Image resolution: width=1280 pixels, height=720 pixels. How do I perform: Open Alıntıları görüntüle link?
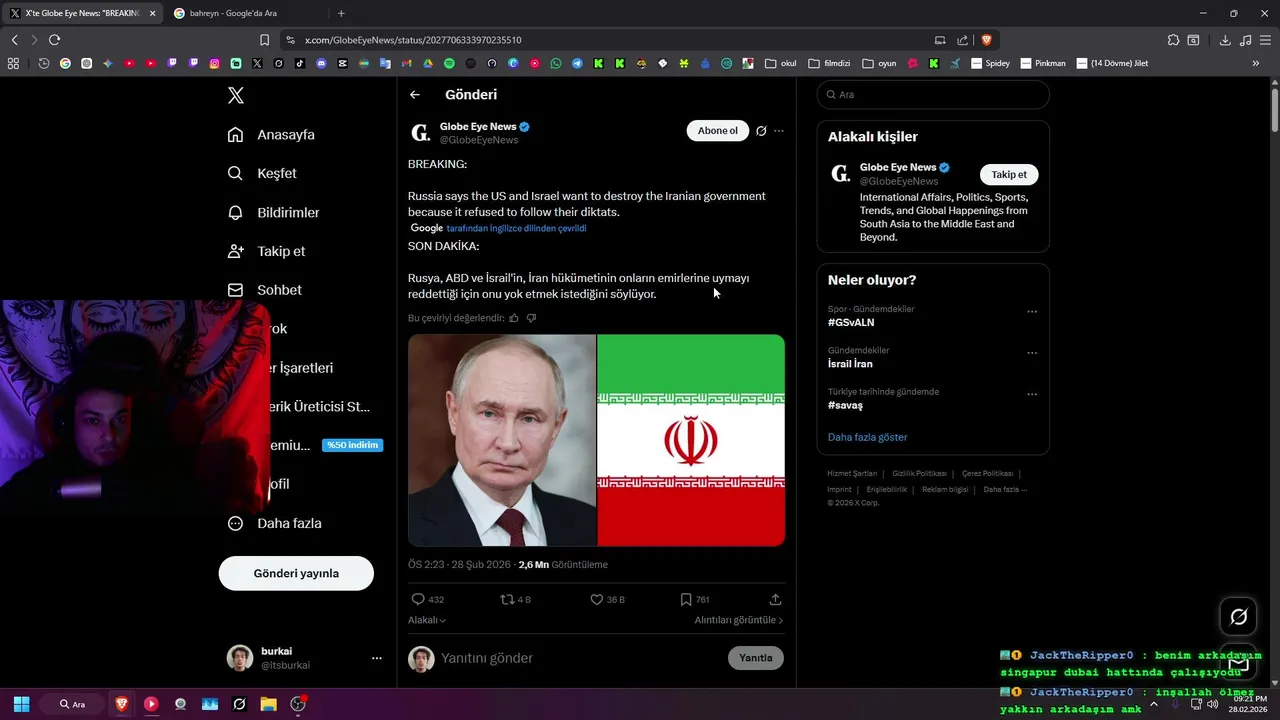tap(739, 620)
